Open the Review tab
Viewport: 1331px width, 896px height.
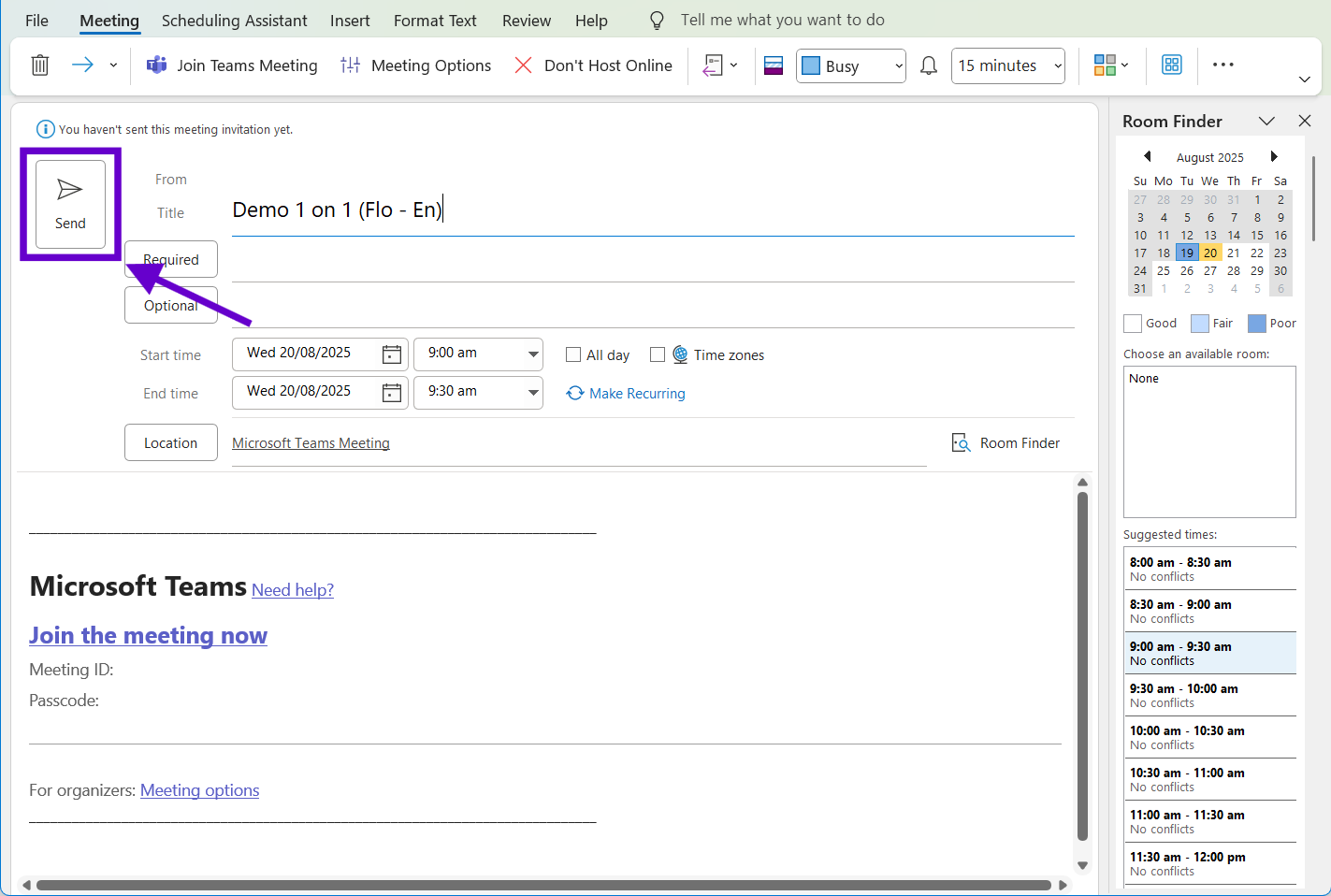[x=527, y=21]
